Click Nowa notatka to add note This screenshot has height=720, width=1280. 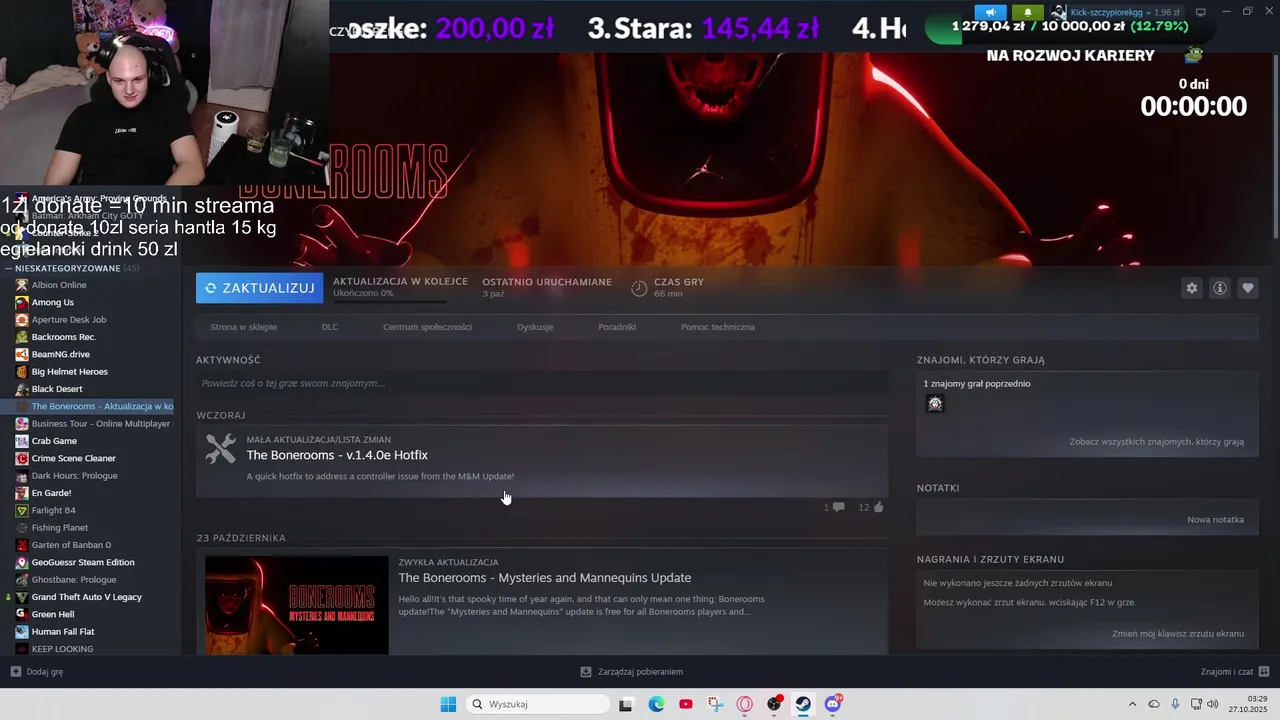click(x=1215, y=520)
